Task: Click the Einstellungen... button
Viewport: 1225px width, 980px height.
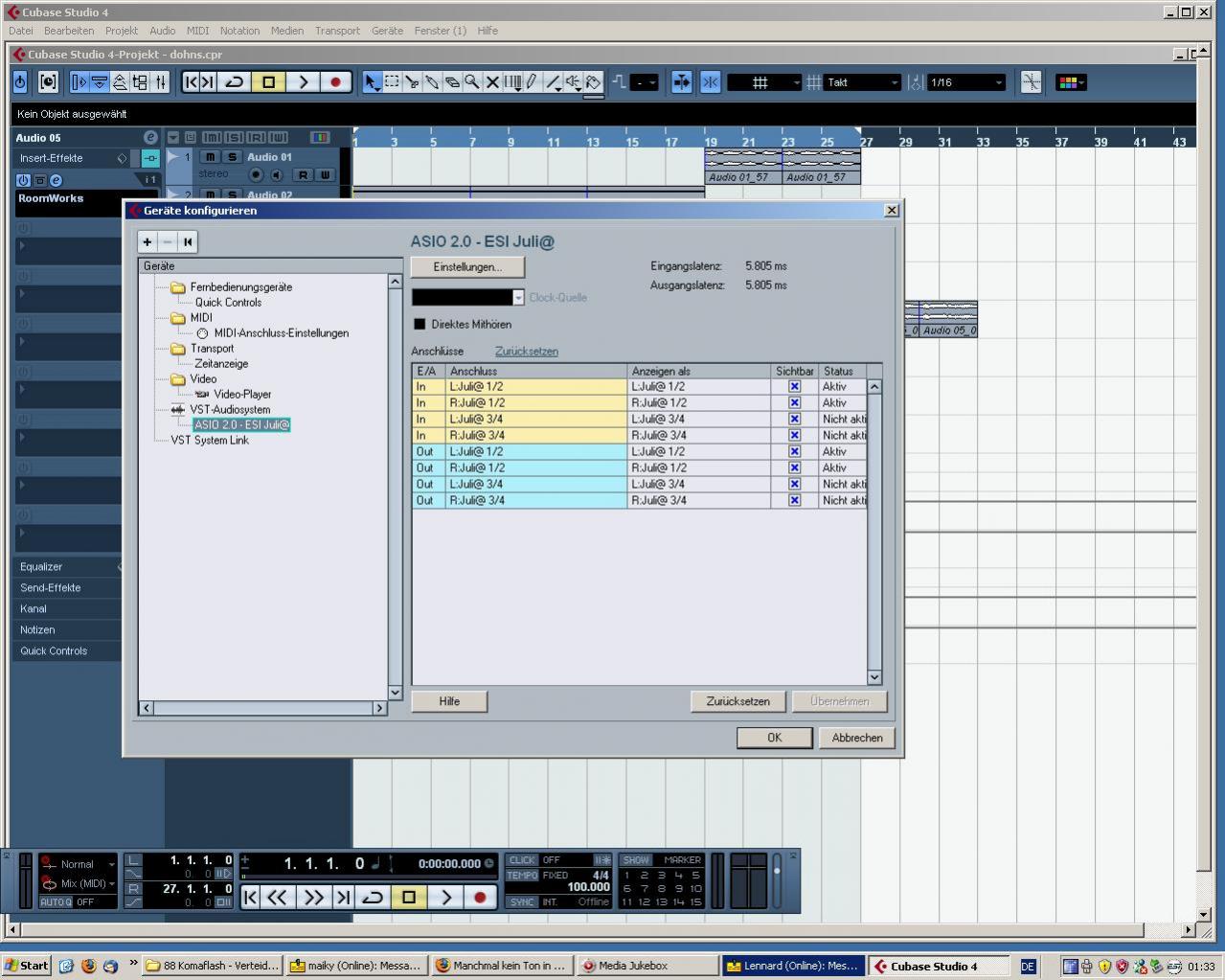Action: [467, 267]
